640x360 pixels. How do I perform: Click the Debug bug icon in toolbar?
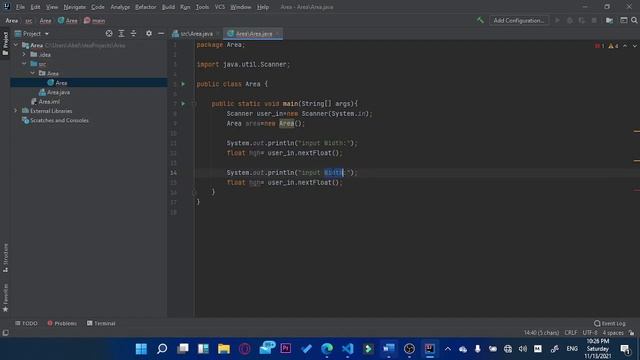click(569, 20)
